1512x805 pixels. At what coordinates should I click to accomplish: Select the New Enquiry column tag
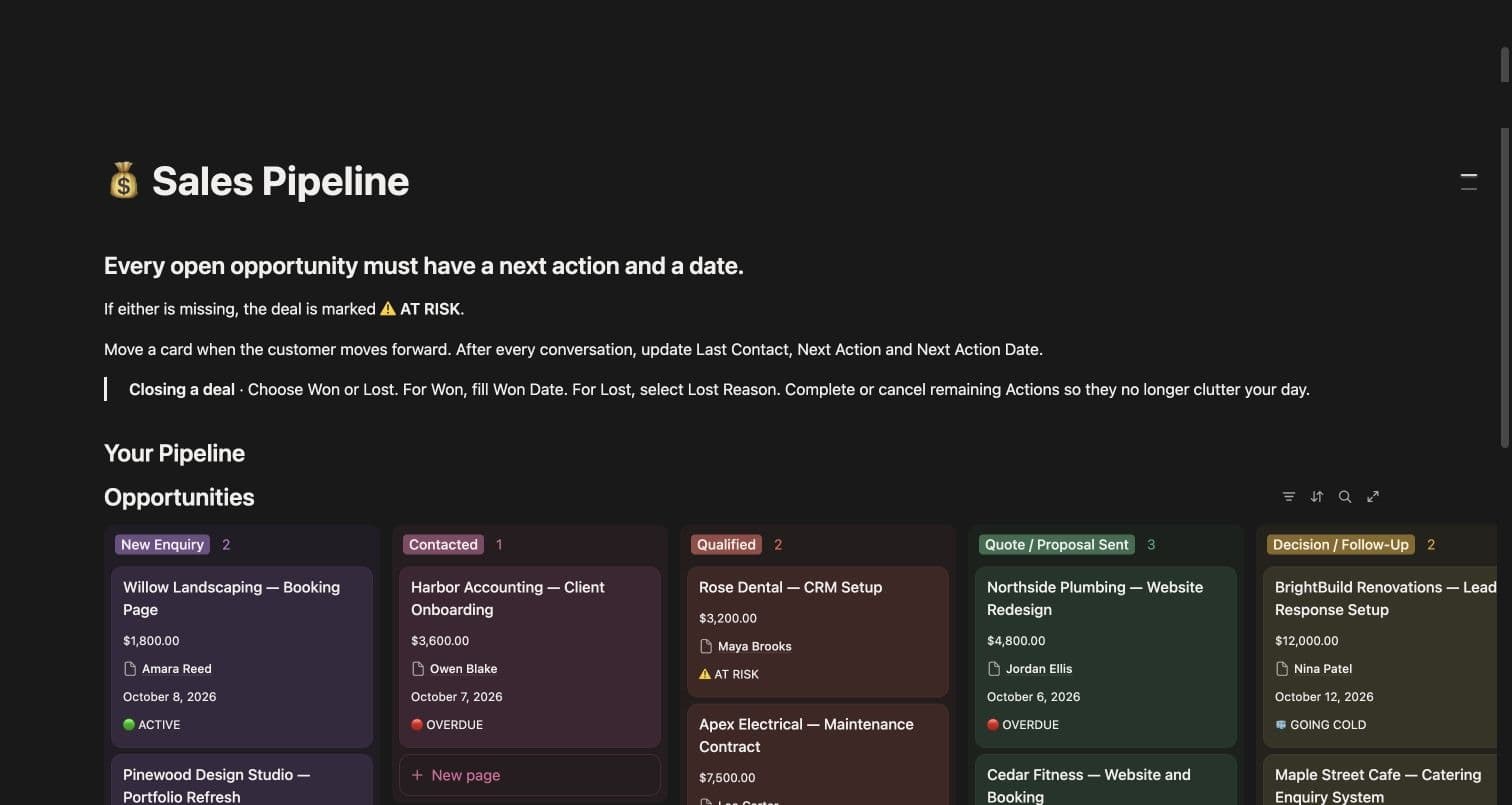click(x=162, y=545)
